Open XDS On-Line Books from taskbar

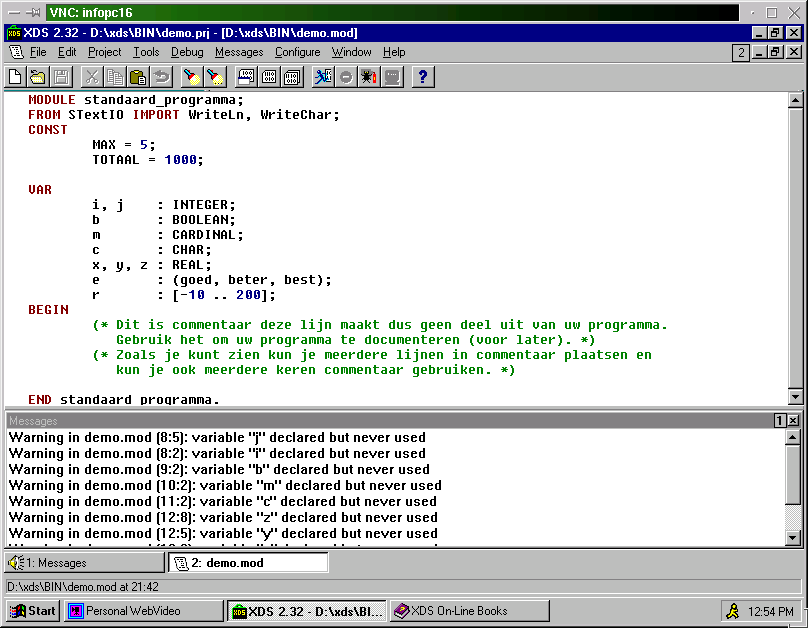pos(469,611)
